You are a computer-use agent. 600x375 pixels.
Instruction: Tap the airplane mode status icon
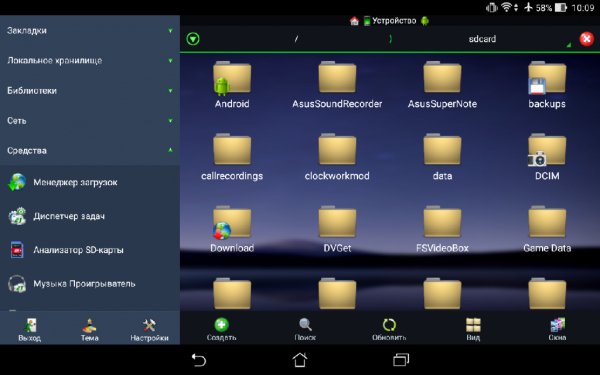coord(528,7)
